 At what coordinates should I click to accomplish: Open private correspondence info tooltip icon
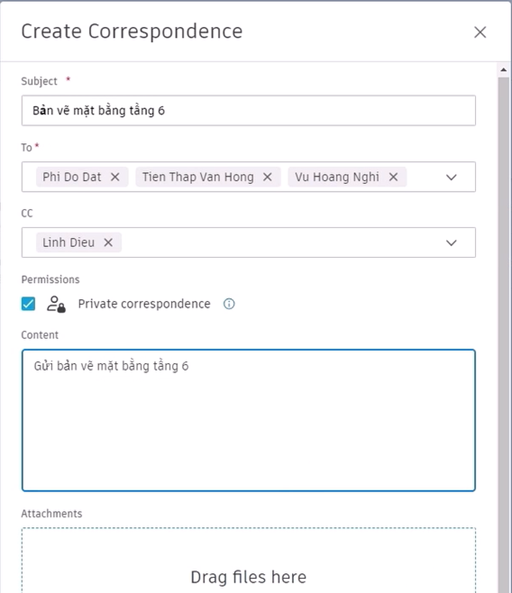(229, 304)
